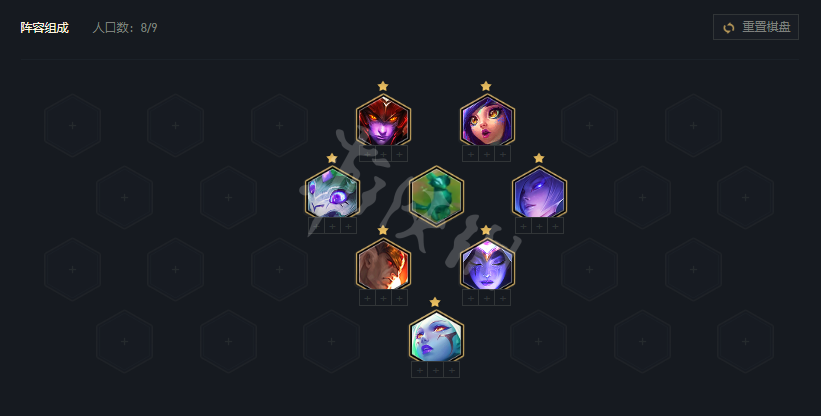This screenshot has height=416, width=821.
Task: Add item to last slot under white furry champion
Action: 348,226
